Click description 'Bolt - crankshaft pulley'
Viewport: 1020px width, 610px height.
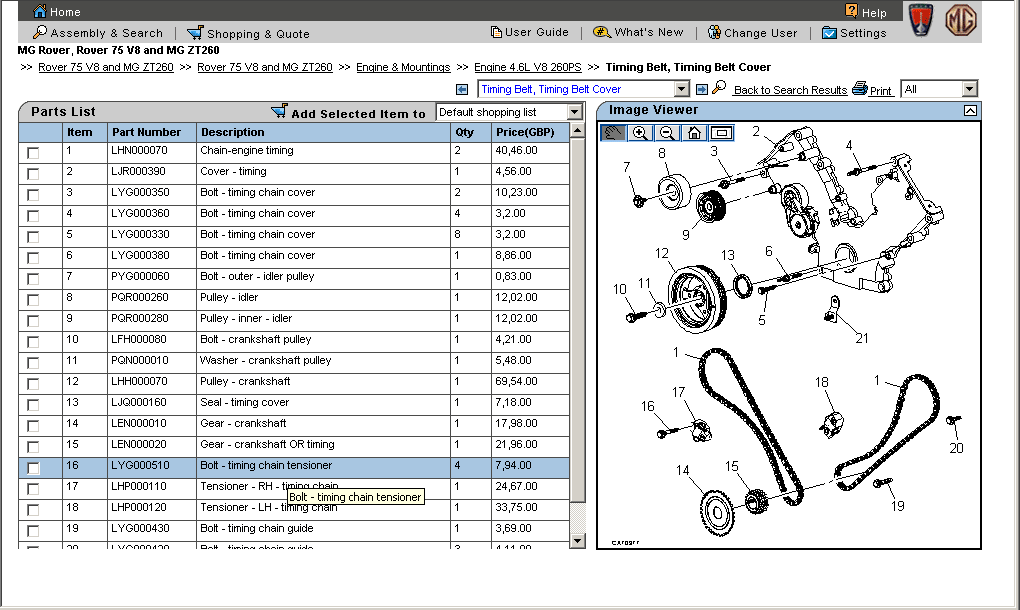tap(256, 339)
